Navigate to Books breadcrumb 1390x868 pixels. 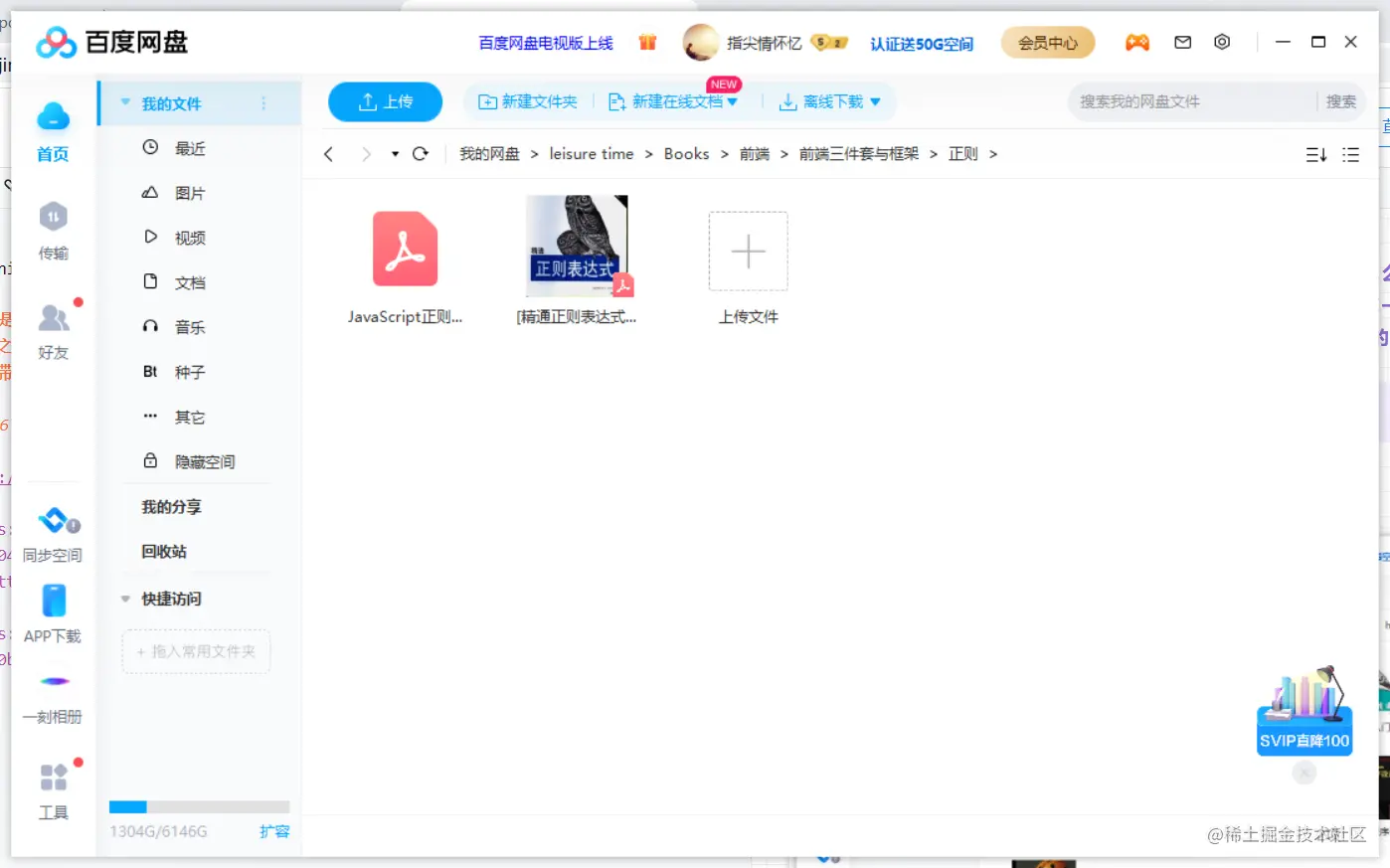tap(687, 154)
